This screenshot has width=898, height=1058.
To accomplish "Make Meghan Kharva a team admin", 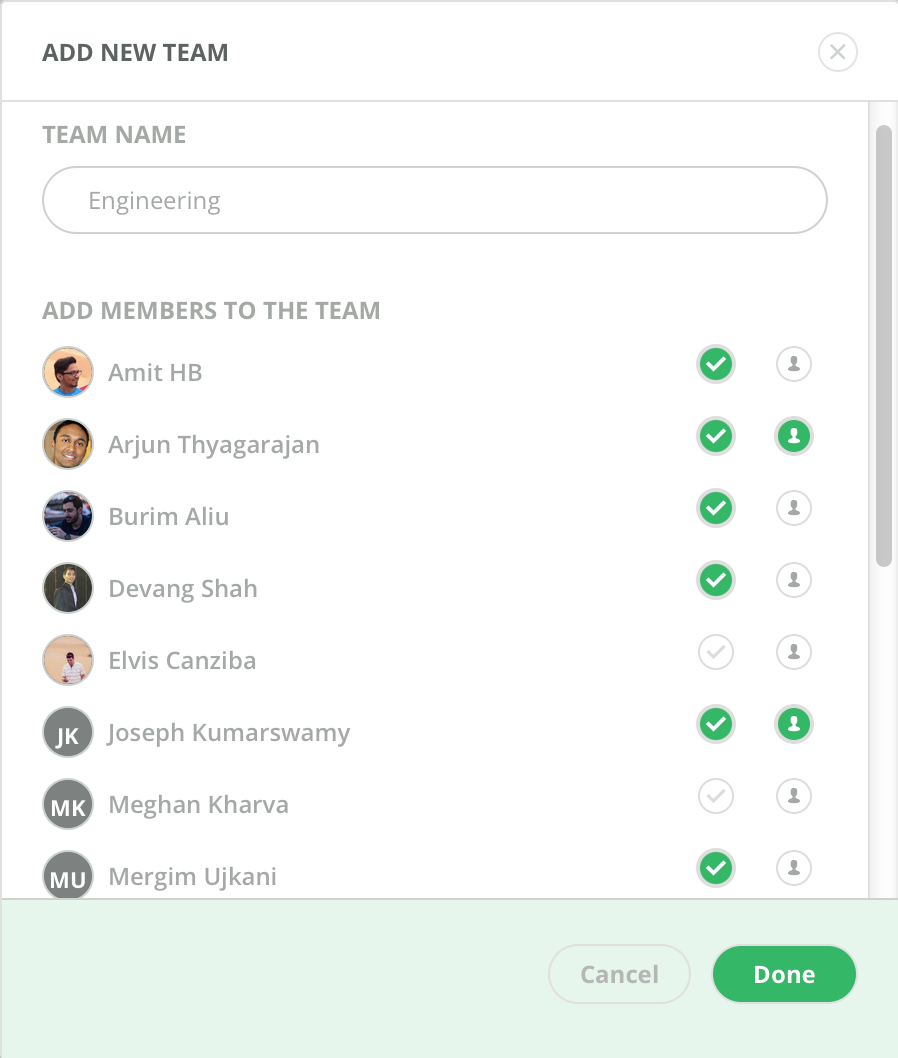I will 793,796.
